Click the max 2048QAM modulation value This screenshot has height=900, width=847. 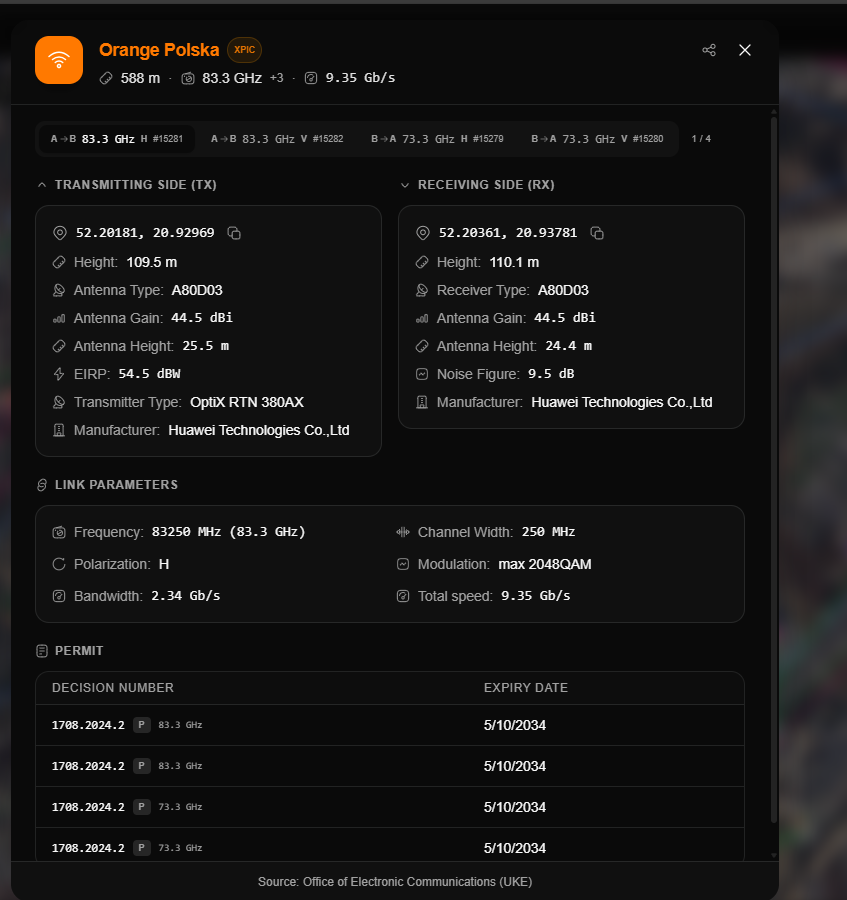click(545, 564)
